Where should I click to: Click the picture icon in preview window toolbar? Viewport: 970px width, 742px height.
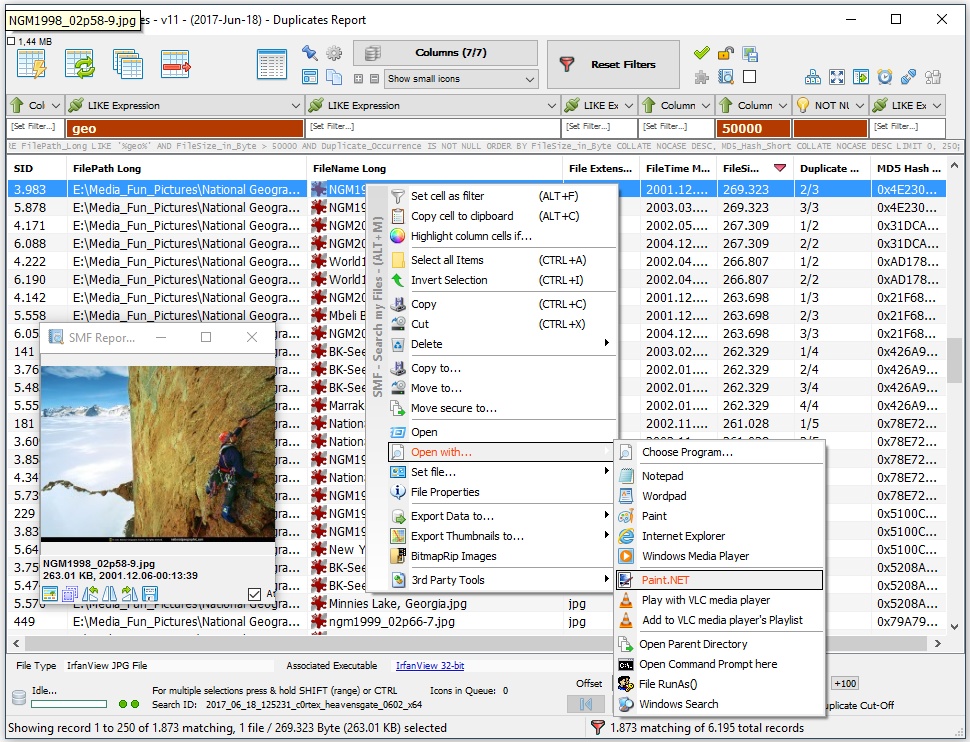click(x=50, y=595)
